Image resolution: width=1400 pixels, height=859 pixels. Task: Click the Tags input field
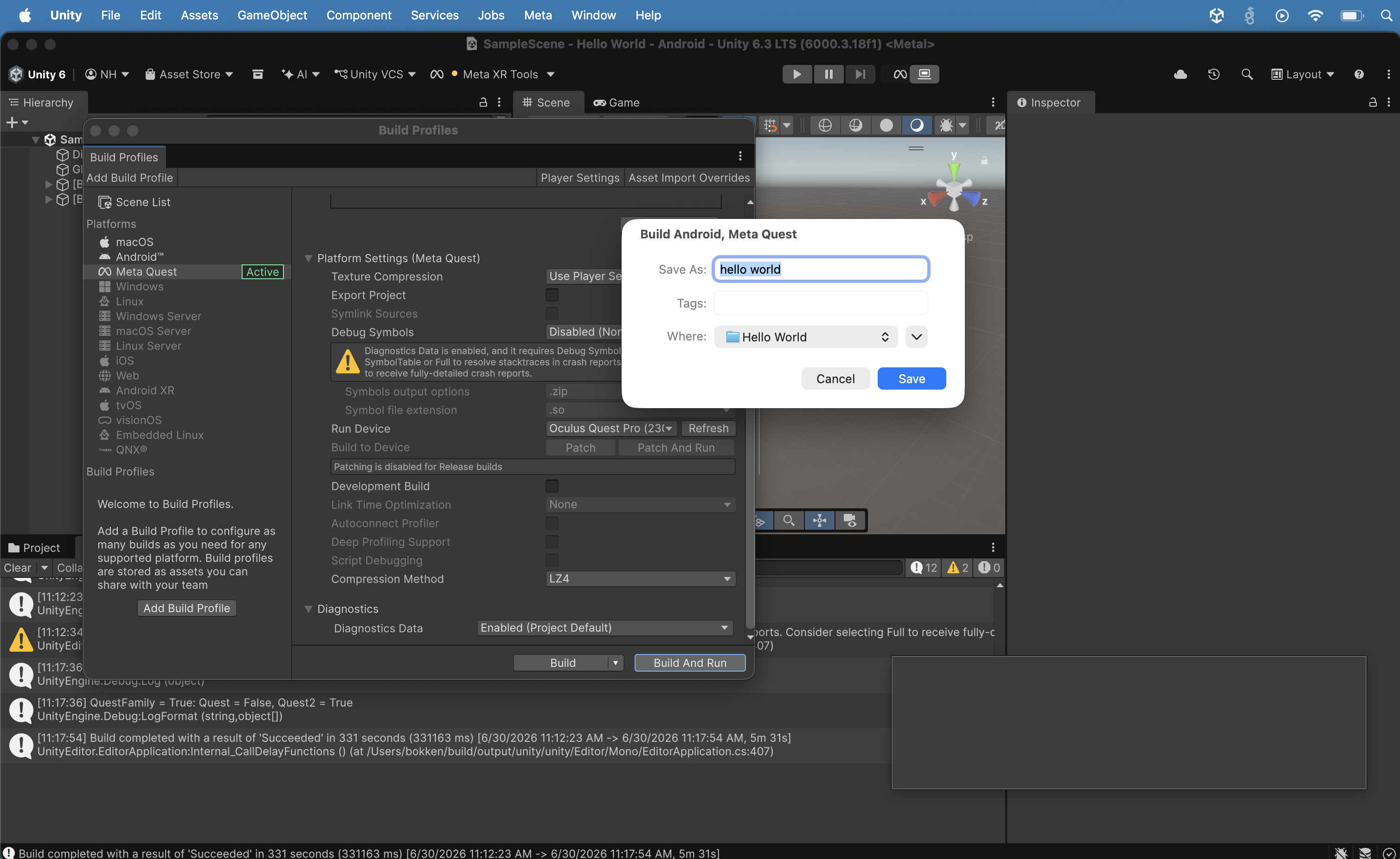821,303
